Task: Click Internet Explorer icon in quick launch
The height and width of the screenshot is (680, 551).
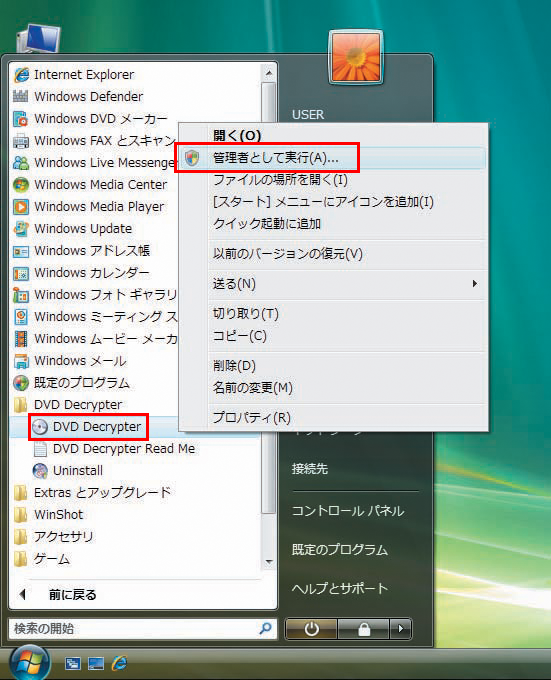Action: coord(119,663)
